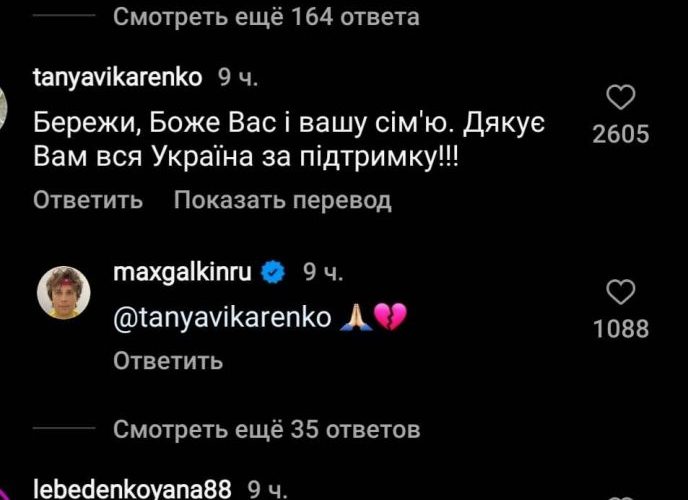Open tanyavikarenko username profile link

pos(118,78)
